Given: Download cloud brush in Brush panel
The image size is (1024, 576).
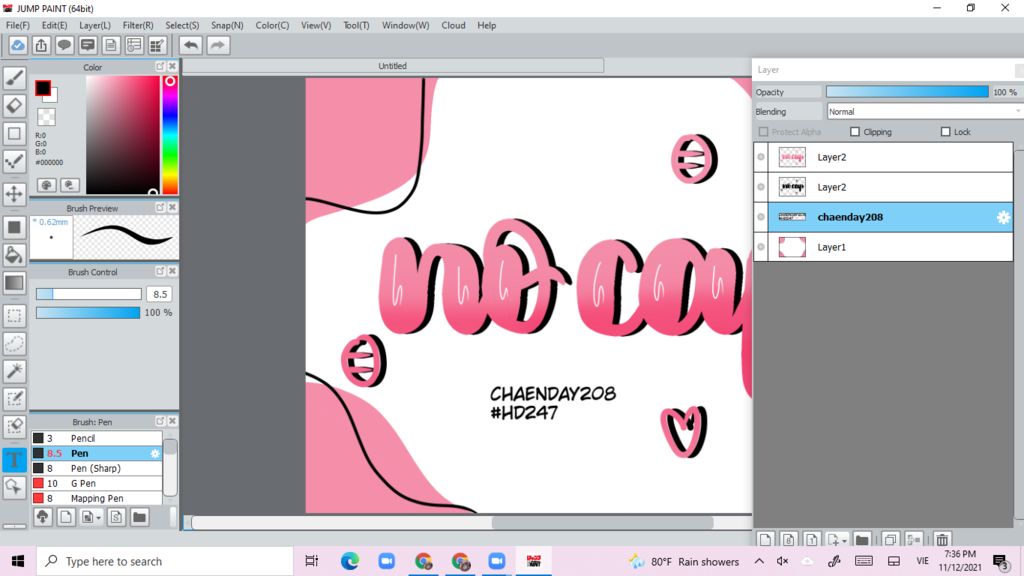Looking at the screenshot, I should click(x=42, y=517).
